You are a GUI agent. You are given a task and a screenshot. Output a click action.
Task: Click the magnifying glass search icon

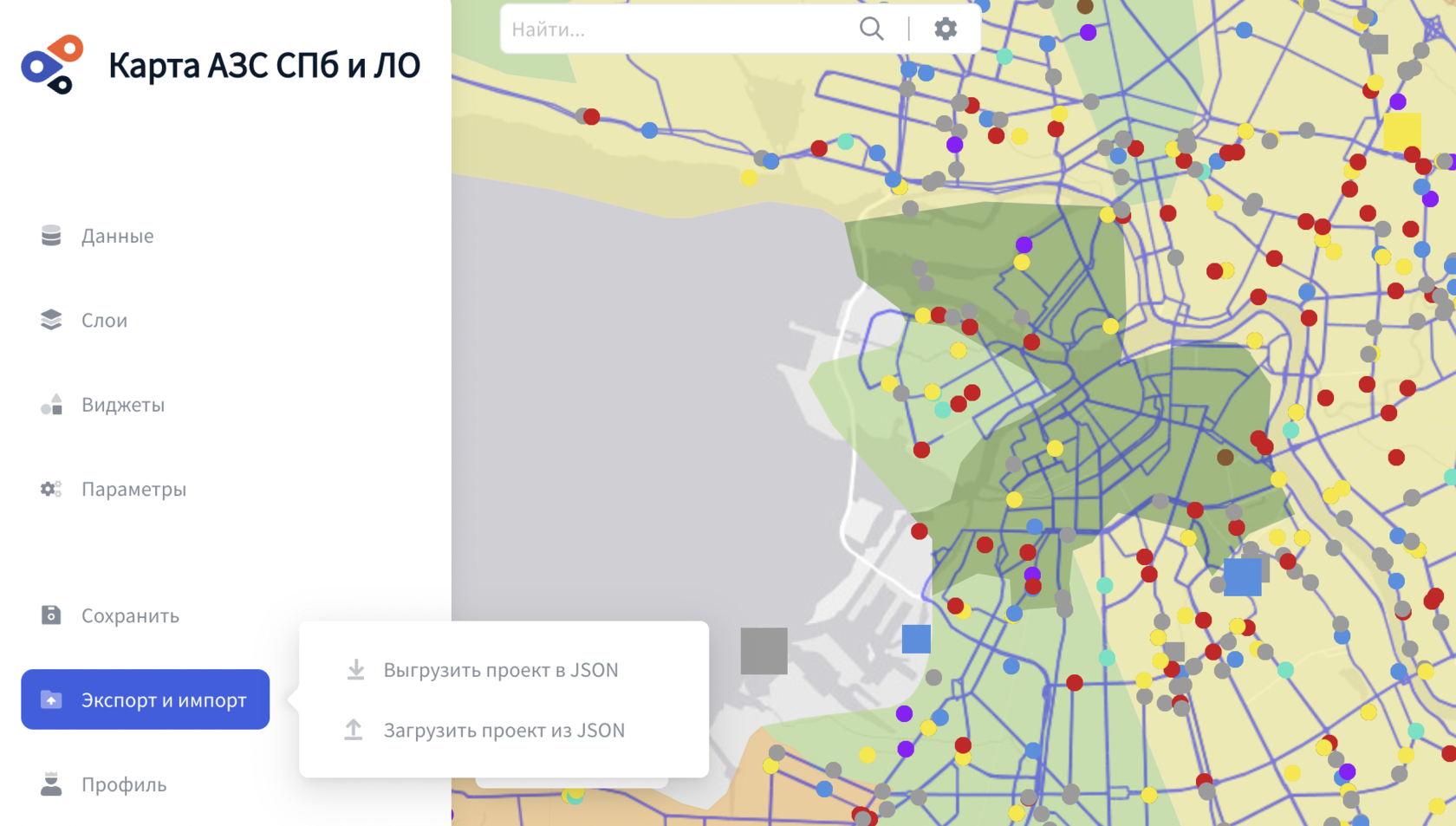coord(872,29)
